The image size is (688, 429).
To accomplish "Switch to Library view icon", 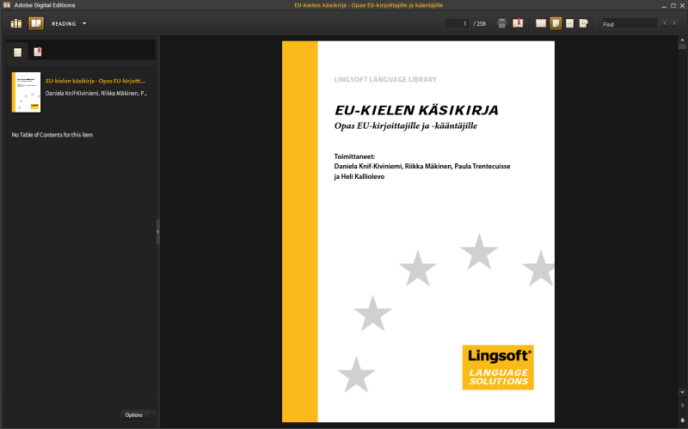I will 16,23.
